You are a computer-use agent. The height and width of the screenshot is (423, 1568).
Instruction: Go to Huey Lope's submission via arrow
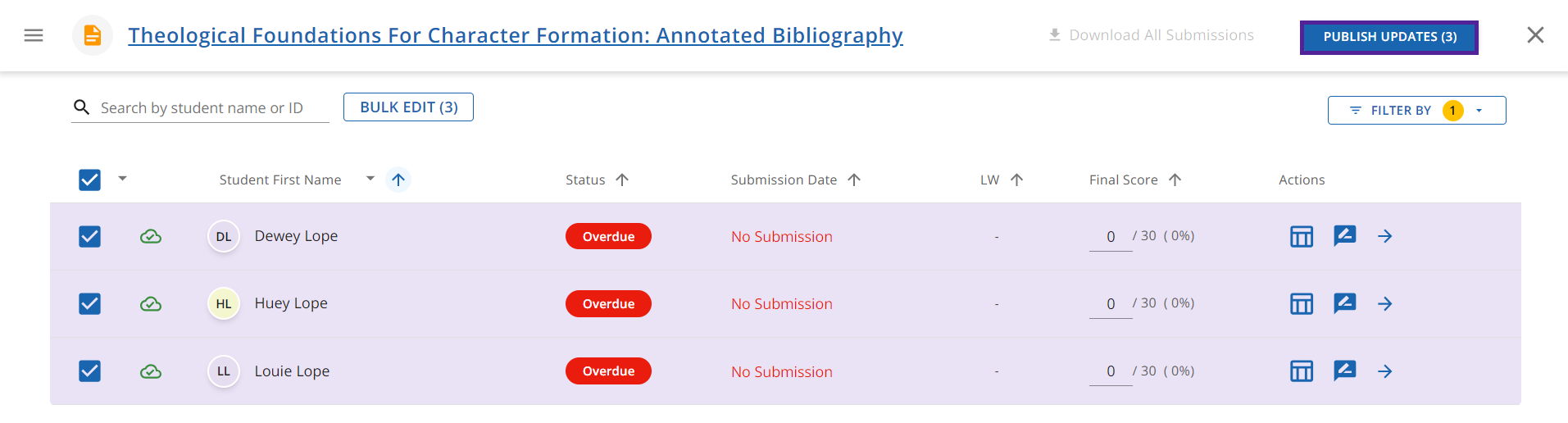1385,303
